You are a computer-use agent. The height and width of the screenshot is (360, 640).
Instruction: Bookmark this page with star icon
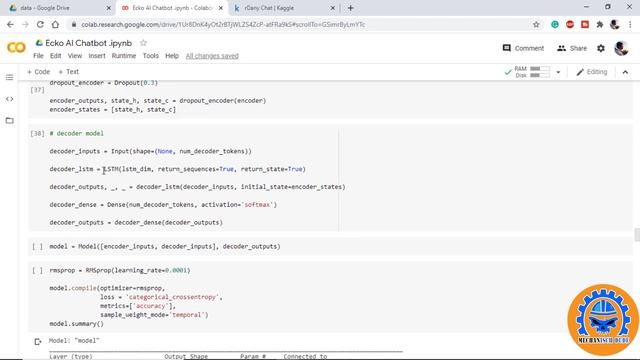coord(536,24)
